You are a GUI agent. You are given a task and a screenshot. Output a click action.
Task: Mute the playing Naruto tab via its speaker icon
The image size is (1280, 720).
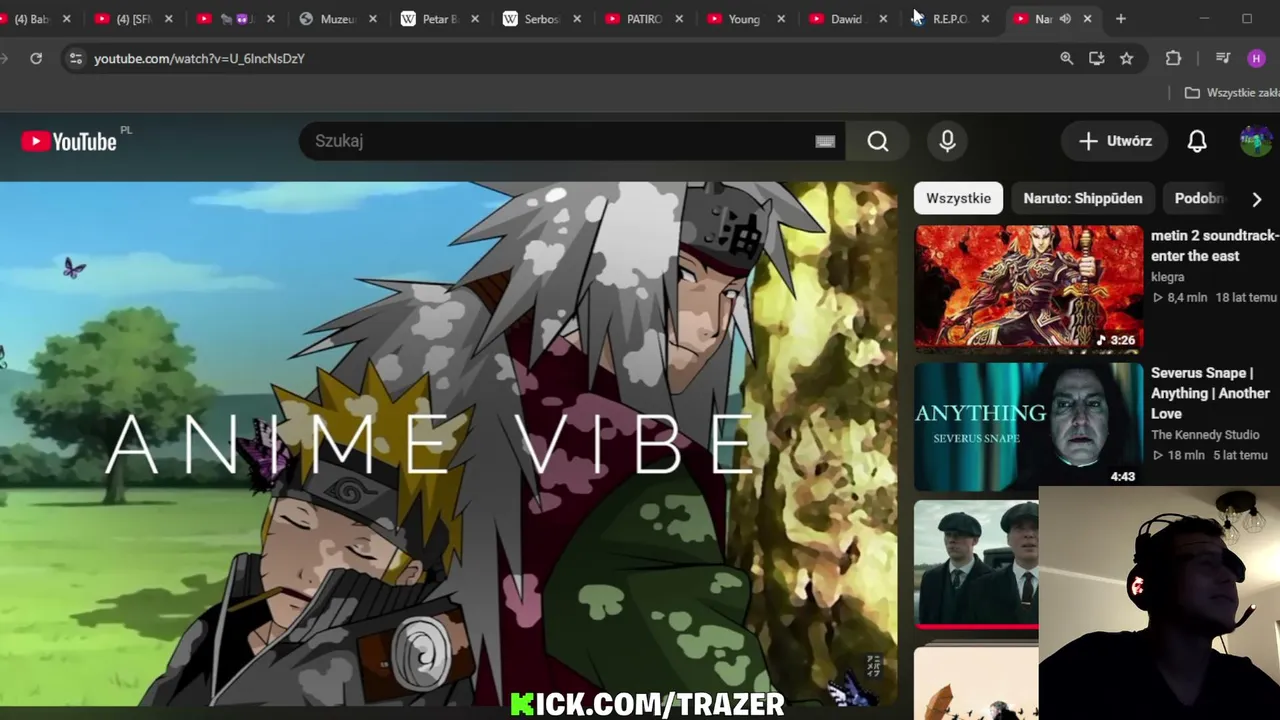point(1066,19)
